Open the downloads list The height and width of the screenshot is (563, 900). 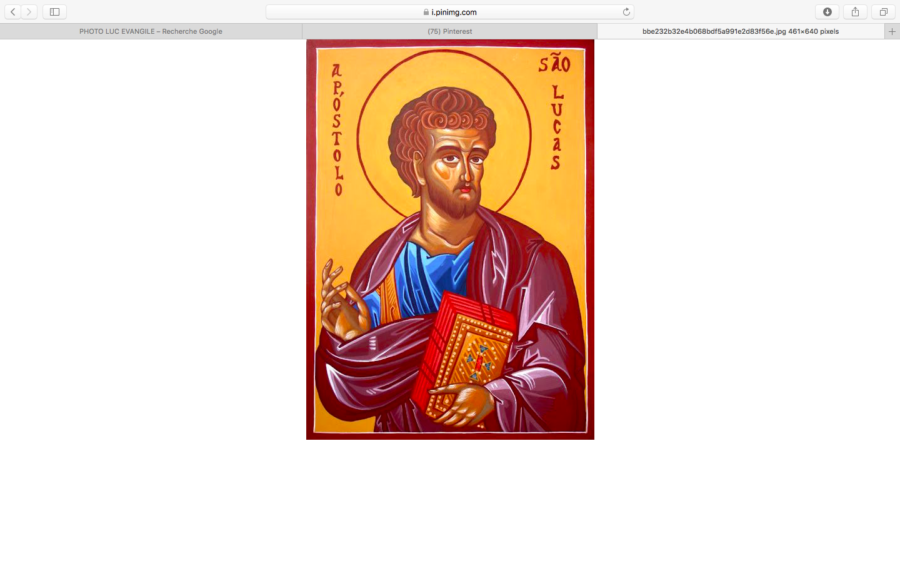pyautogui.click(x=827, y=11)
